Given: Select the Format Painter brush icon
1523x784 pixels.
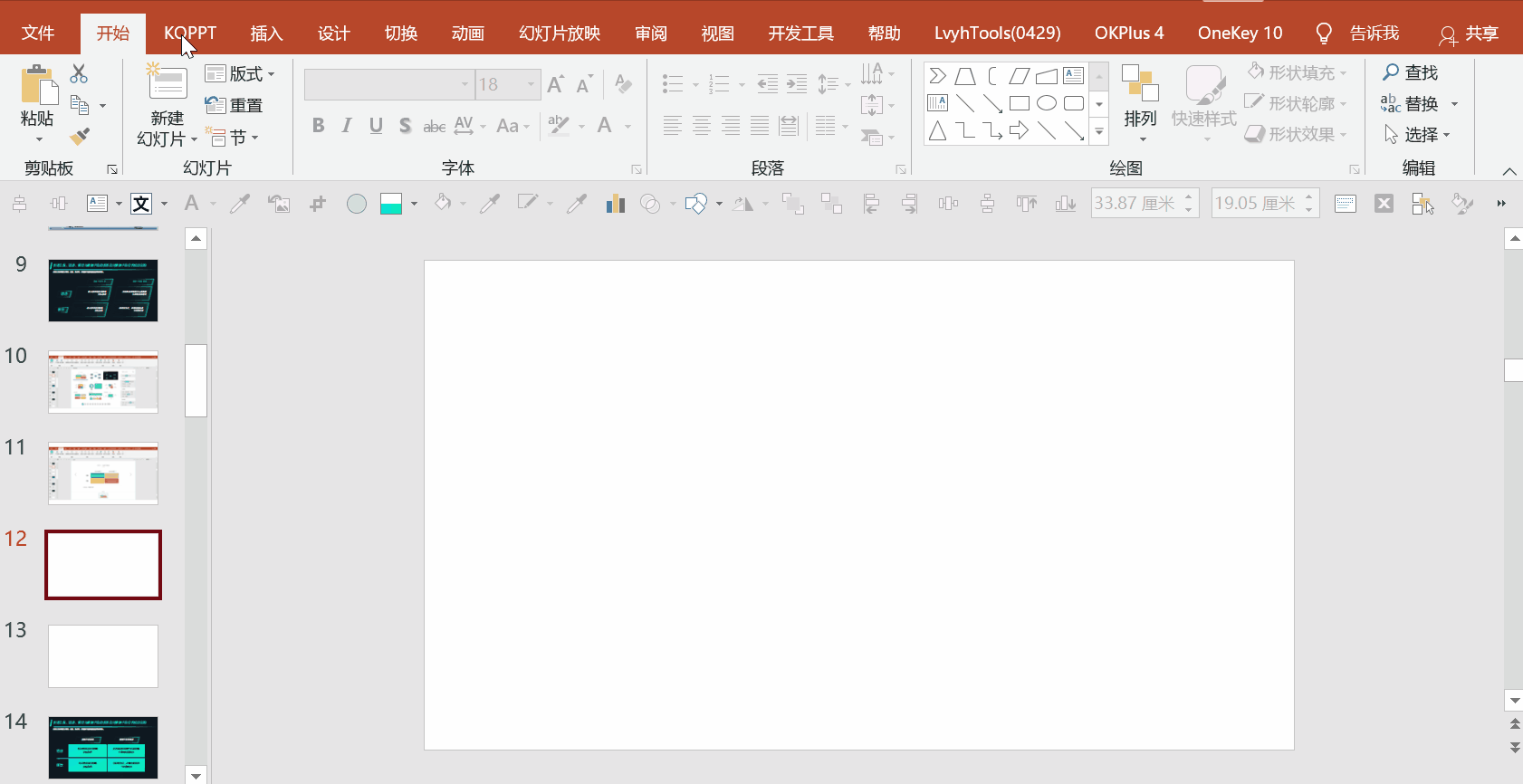Looking at the screenshot, I should [x=80, y=136].
